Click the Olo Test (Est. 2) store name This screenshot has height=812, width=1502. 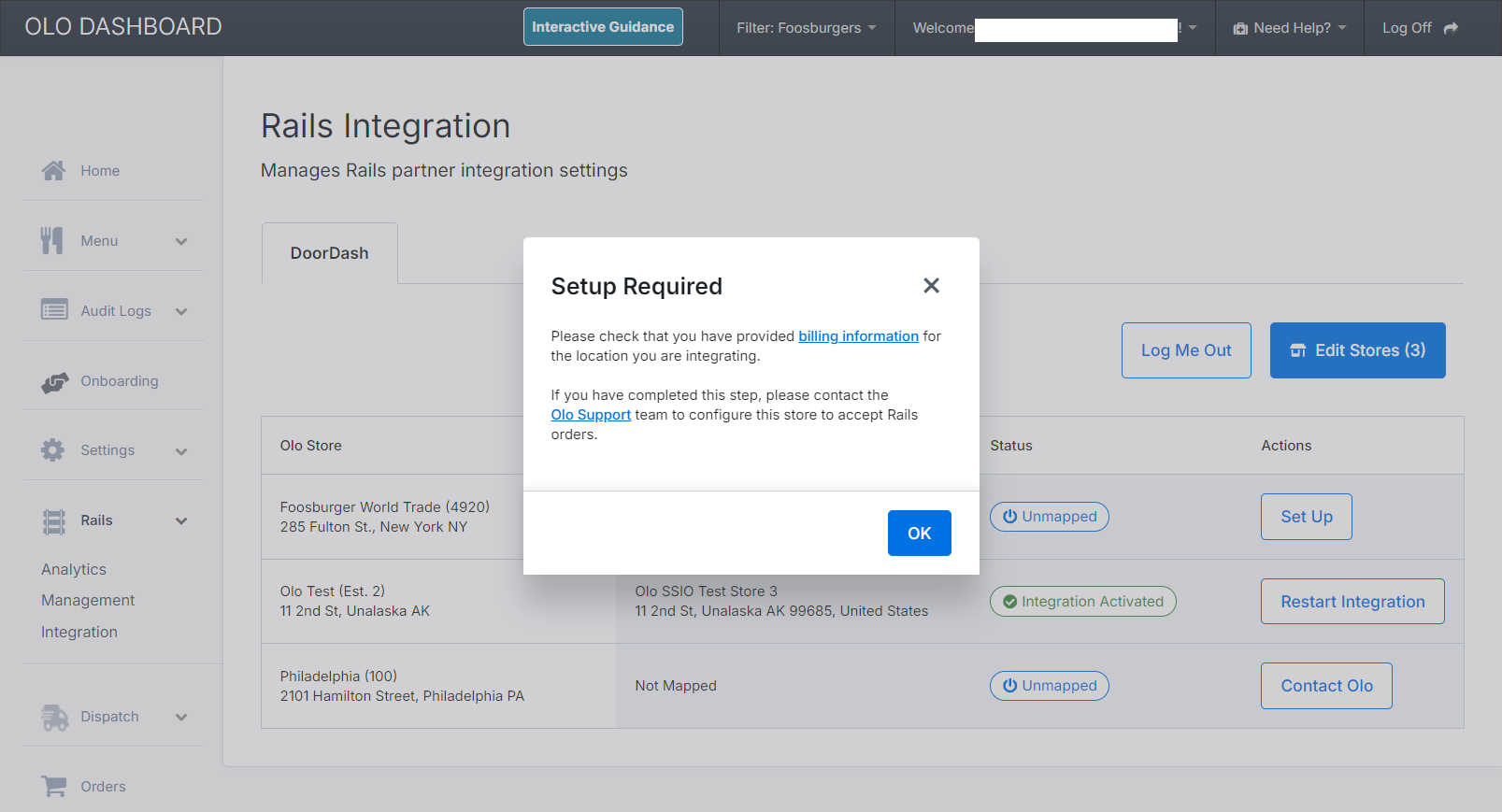pos(333,591)
